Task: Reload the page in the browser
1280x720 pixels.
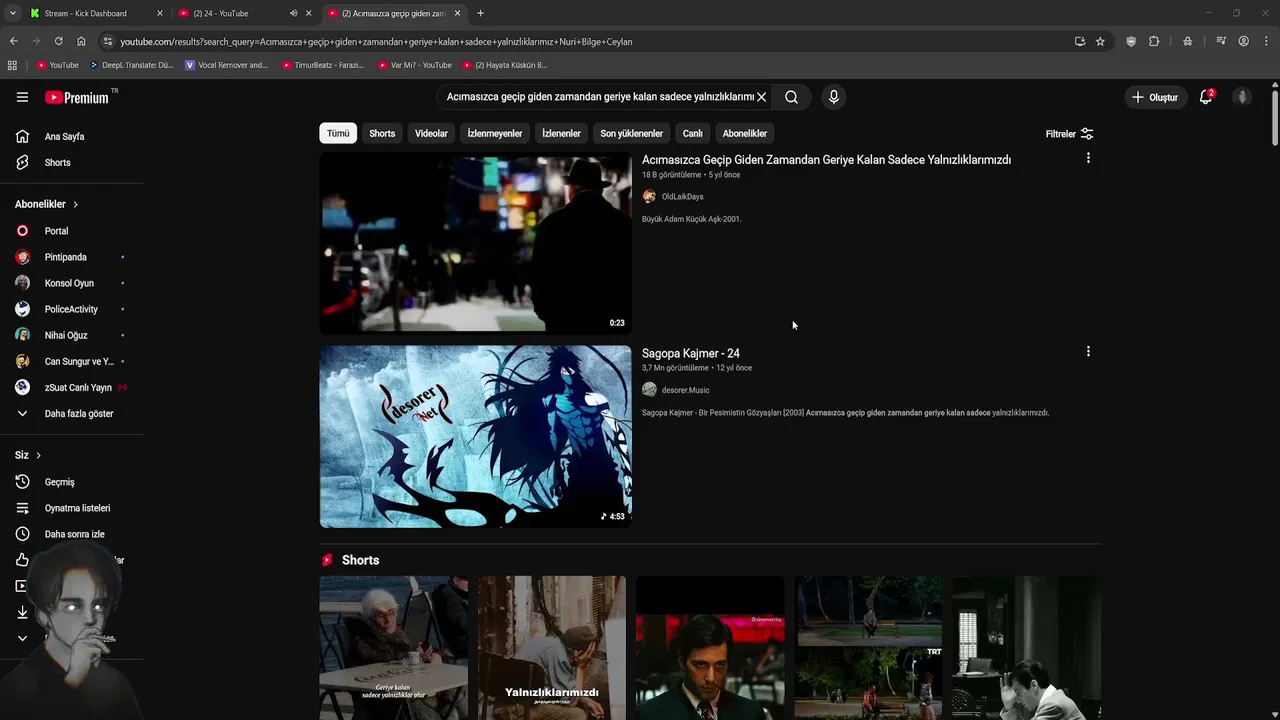Action: [58, 41]
